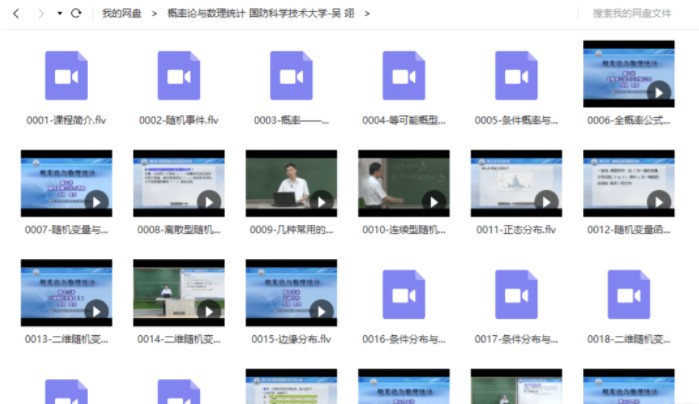Go back with the left arrow
This screenshot has height=404, width=699.
(16, 13)
